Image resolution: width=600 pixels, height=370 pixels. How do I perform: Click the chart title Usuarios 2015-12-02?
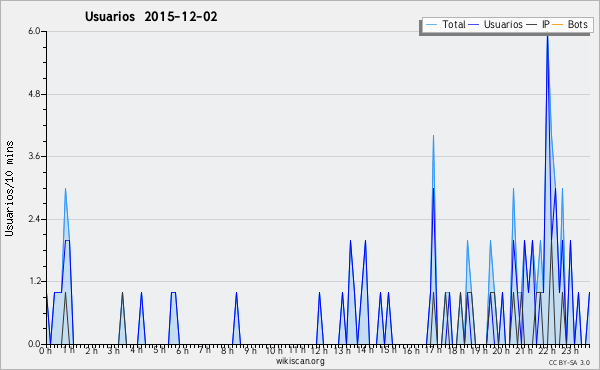coord(151,16)
